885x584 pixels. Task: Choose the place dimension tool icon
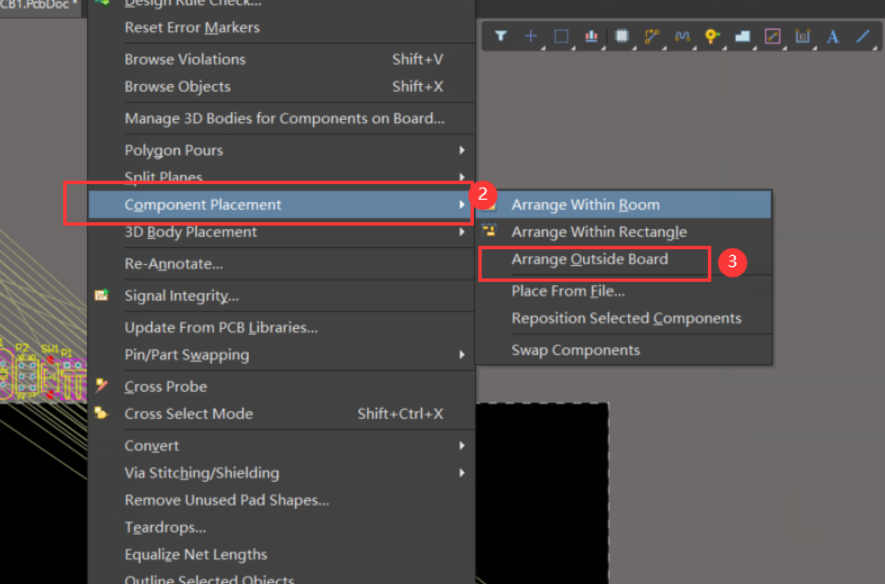803,37
